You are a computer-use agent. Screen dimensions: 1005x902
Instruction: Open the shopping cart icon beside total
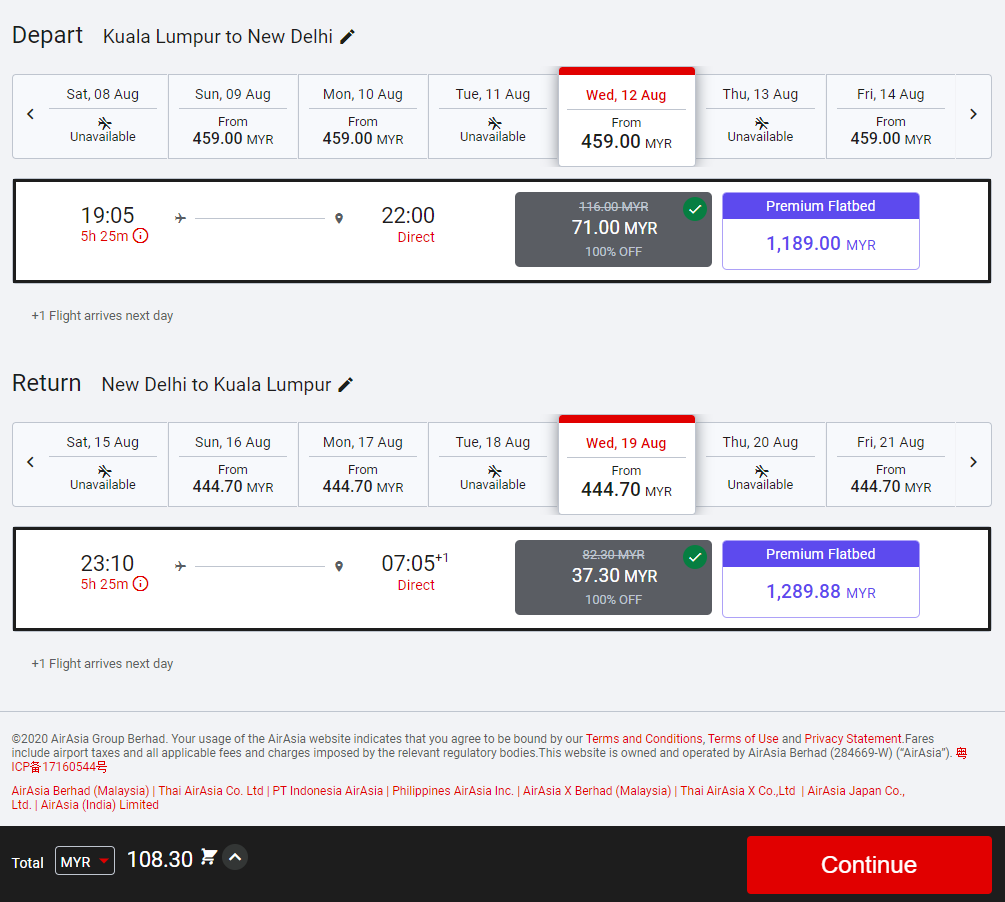point(209,857)
